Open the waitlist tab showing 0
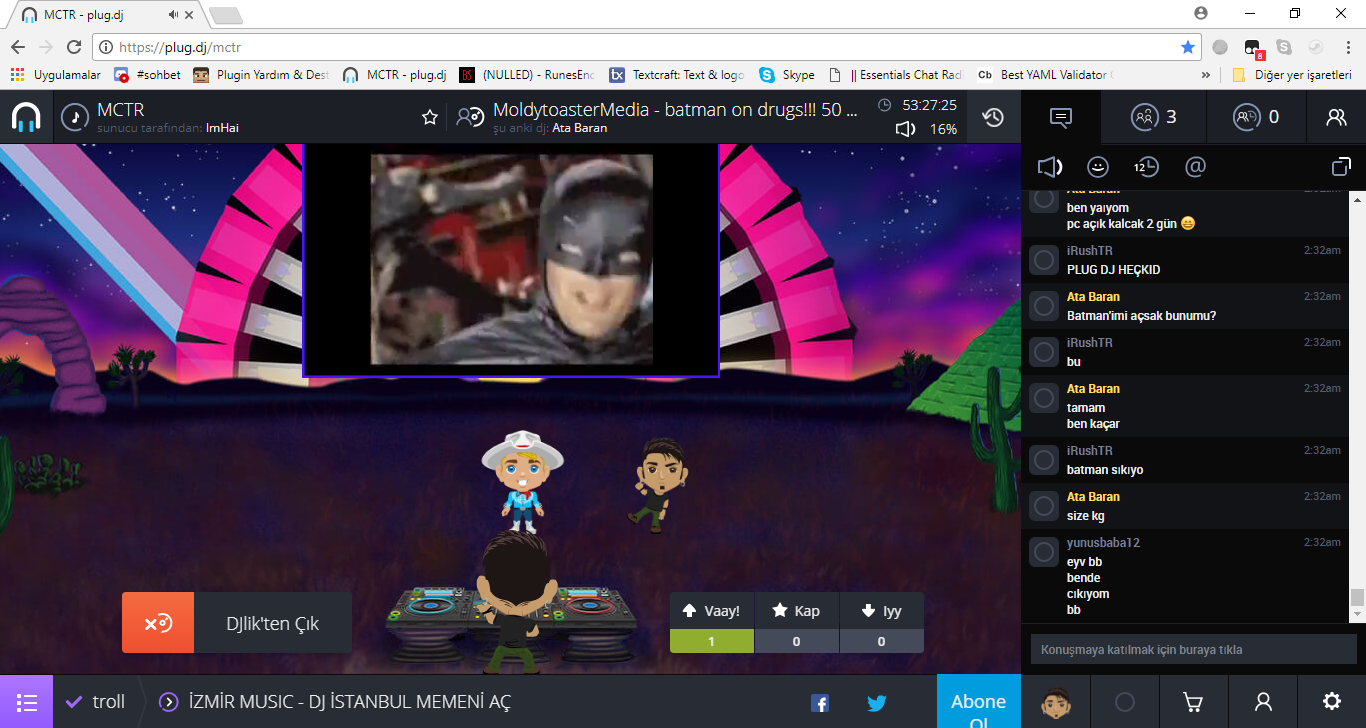The height and width of the screenshot is (728, 1366). (1256, 117)
